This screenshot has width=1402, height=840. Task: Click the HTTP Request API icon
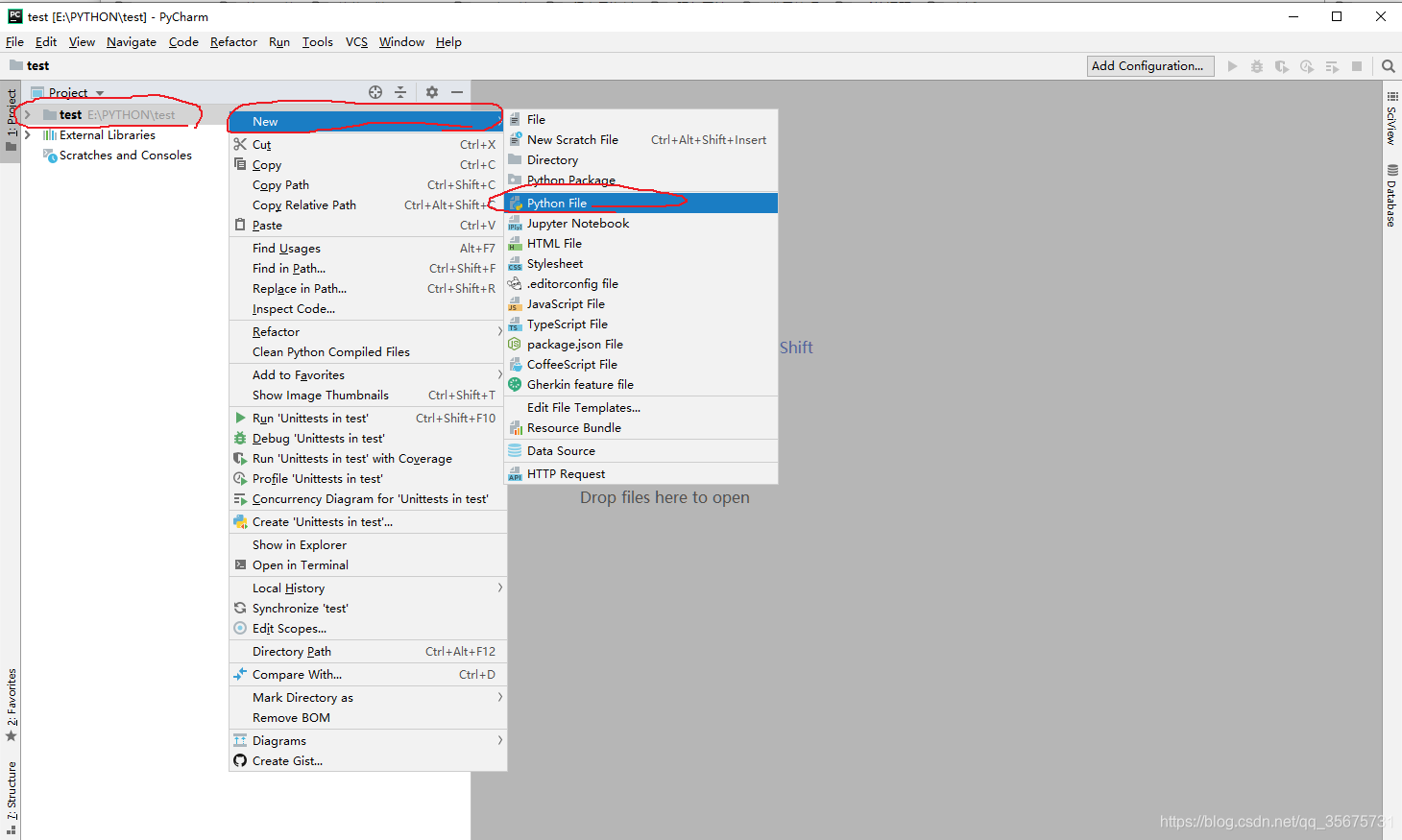tap(516, 473)
